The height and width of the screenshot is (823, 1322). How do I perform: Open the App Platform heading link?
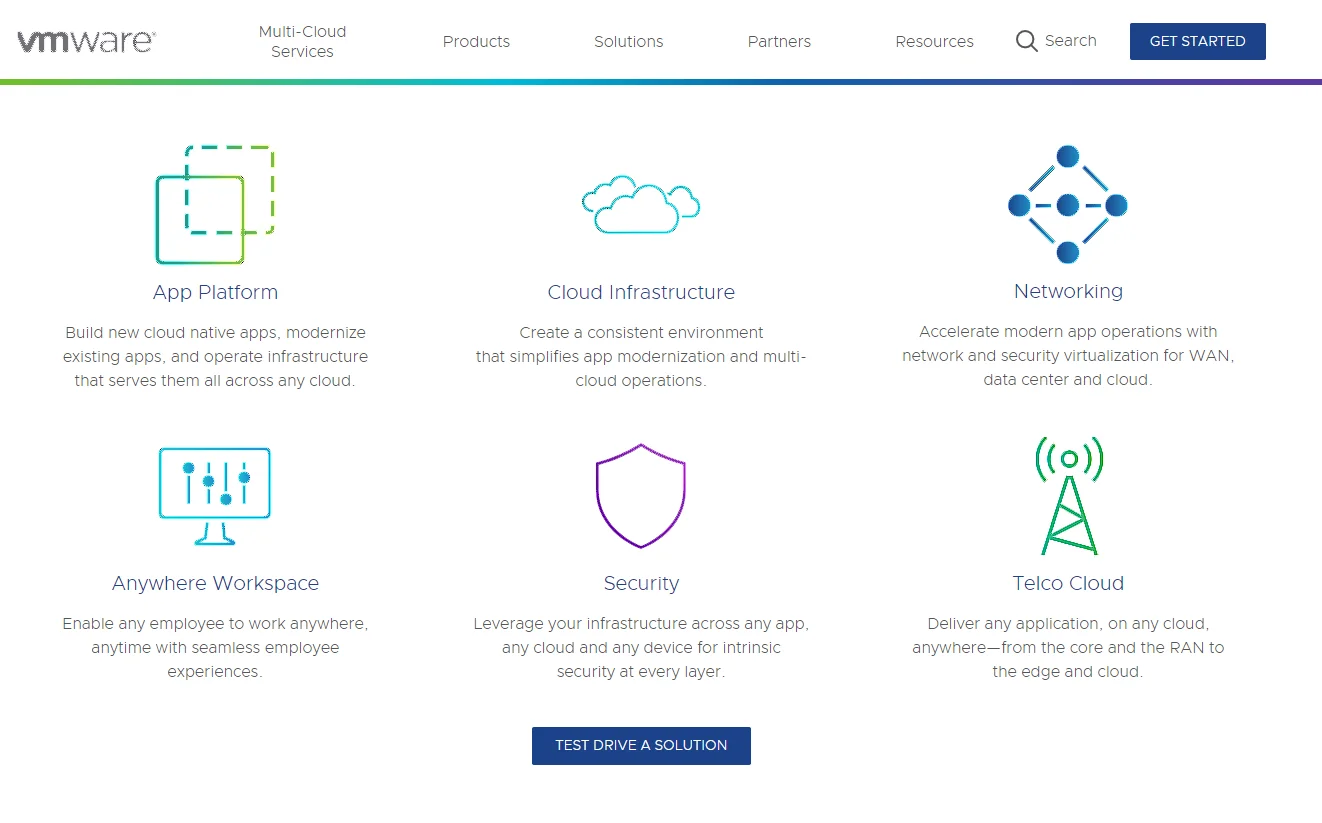(215, 292)
